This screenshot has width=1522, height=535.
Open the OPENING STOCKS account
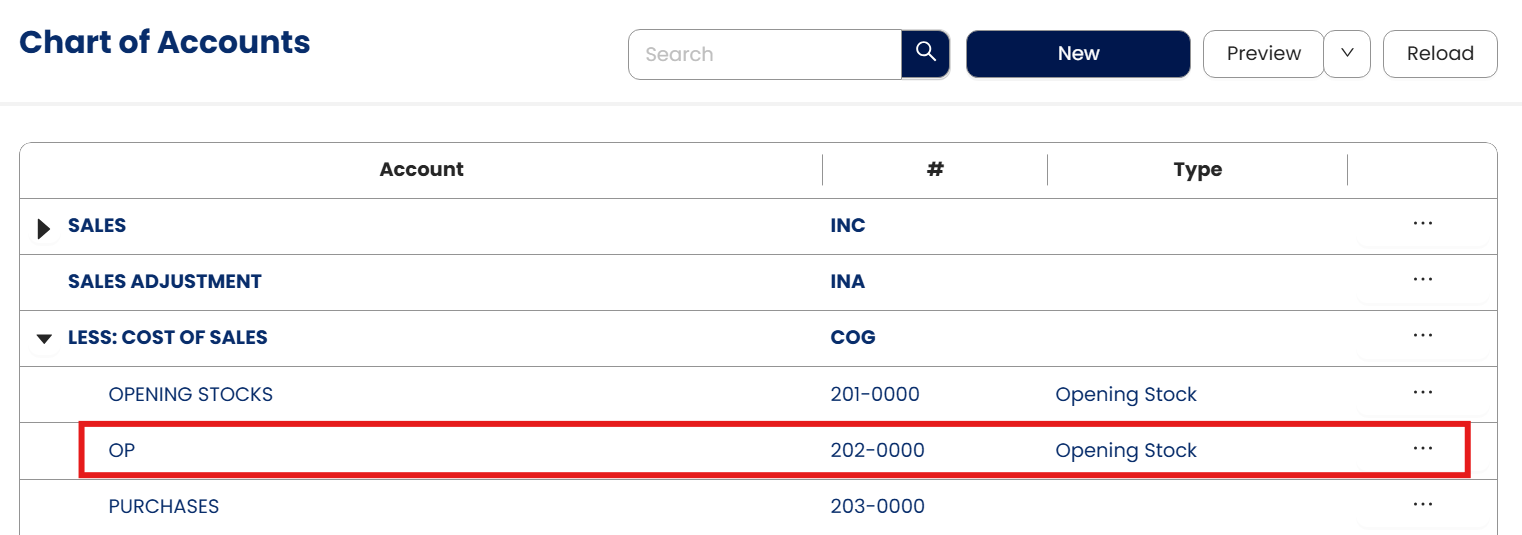pos(190,394)
